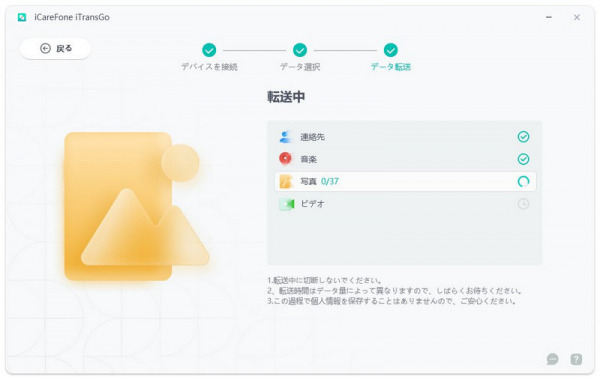Viewport: 600px width, 379px height.
Task: Minimize the iTransGo window
Action: (549, 17)
